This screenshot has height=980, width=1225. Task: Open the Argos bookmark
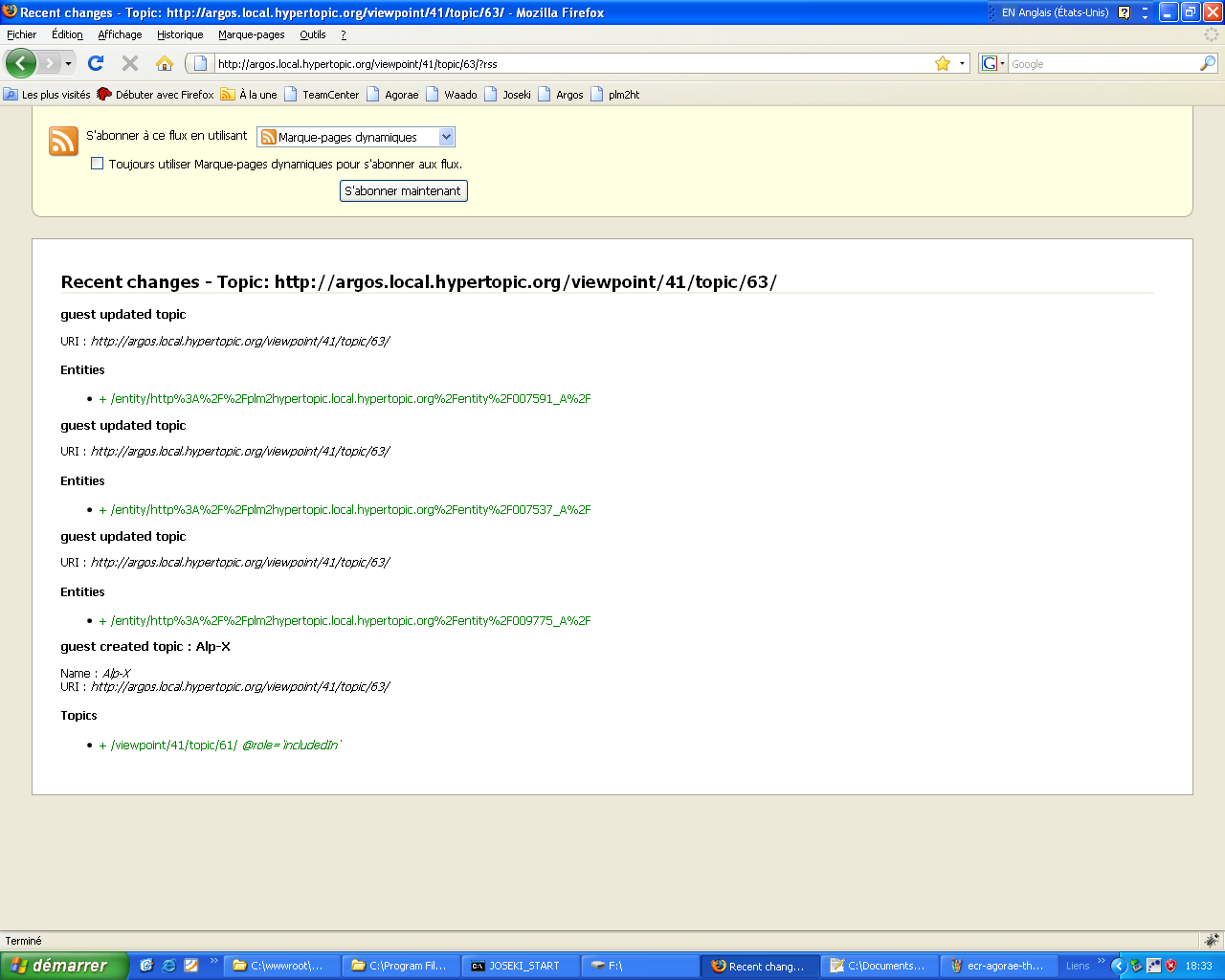(x=561, y=95)
